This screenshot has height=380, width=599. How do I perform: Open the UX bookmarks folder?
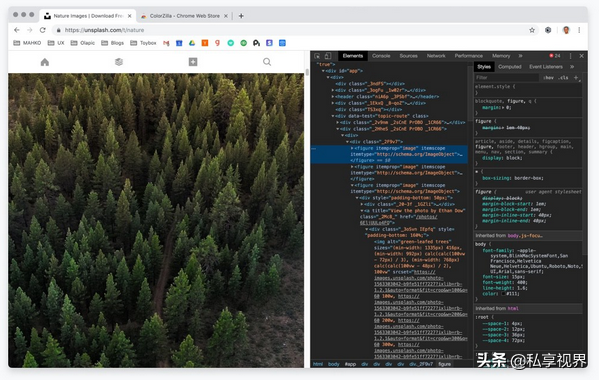coord(56,43)
